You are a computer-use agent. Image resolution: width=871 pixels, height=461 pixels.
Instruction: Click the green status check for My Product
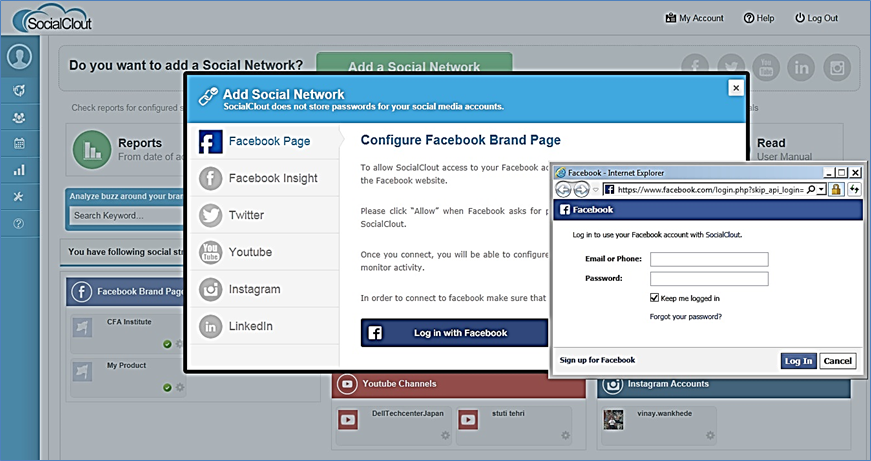point(167,388)
